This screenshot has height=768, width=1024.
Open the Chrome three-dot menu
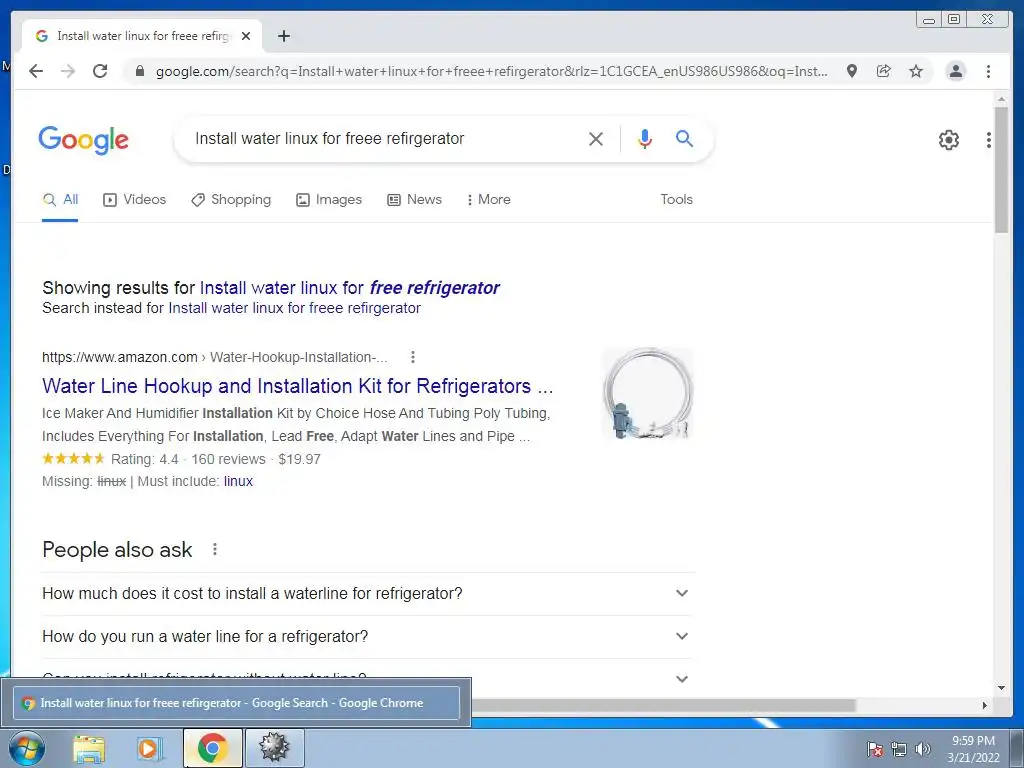988,71
